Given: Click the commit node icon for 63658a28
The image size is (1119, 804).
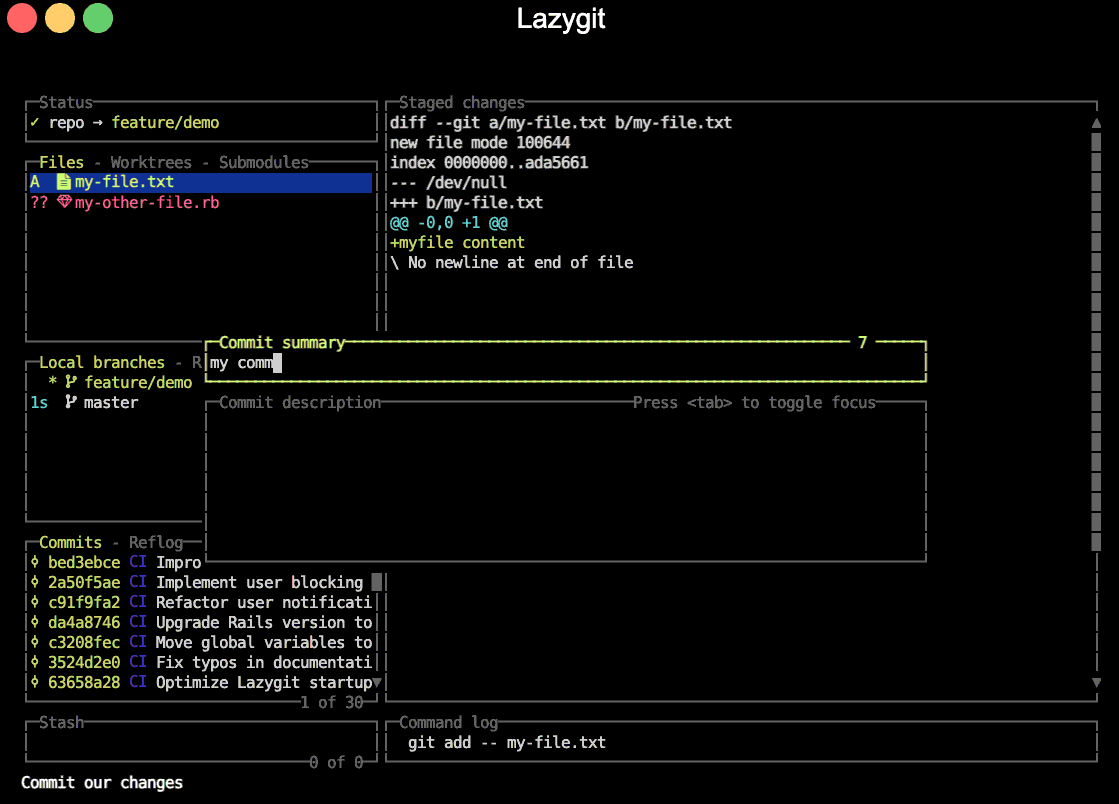Looking at the screenshot, I should tap(35, 682).
